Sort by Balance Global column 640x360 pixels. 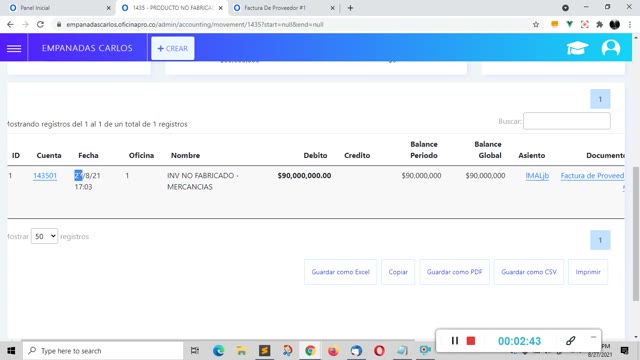[488, 150]
